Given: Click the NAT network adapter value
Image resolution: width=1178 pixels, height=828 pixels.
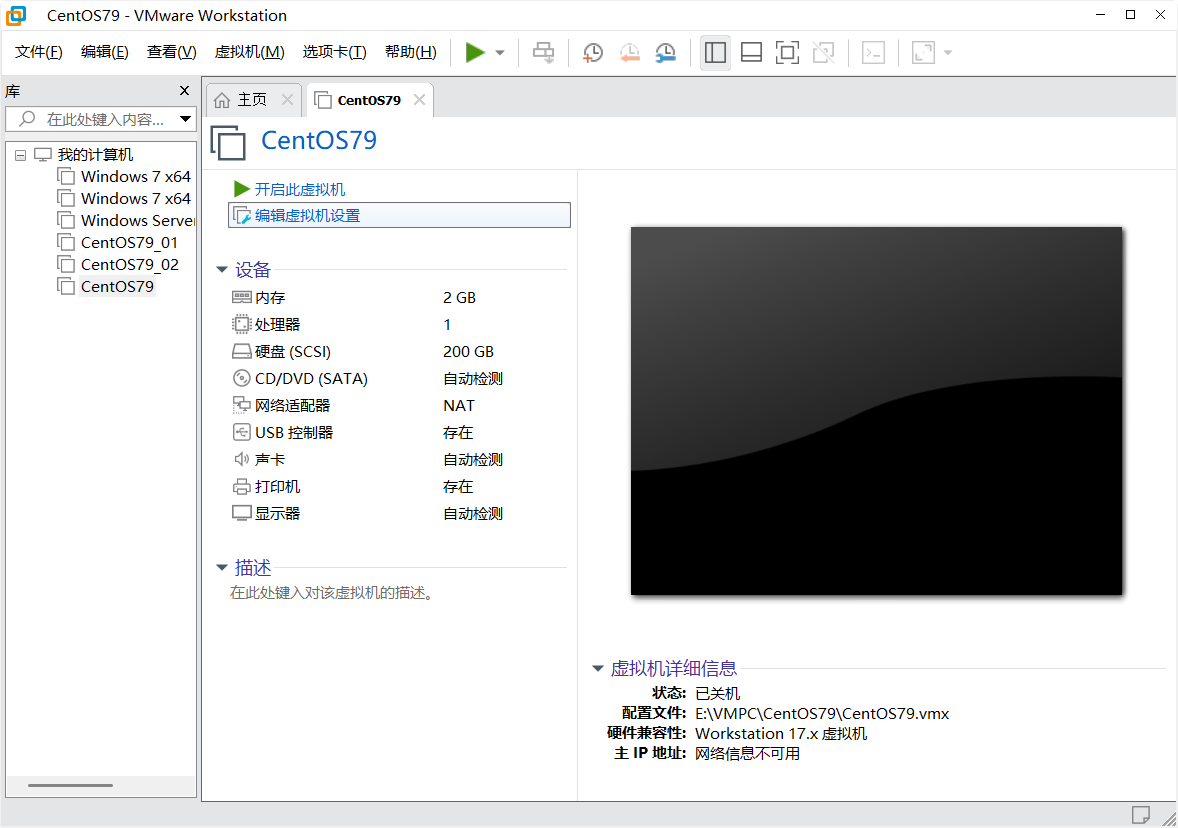Looking at the screenshot, I should 458,406.
